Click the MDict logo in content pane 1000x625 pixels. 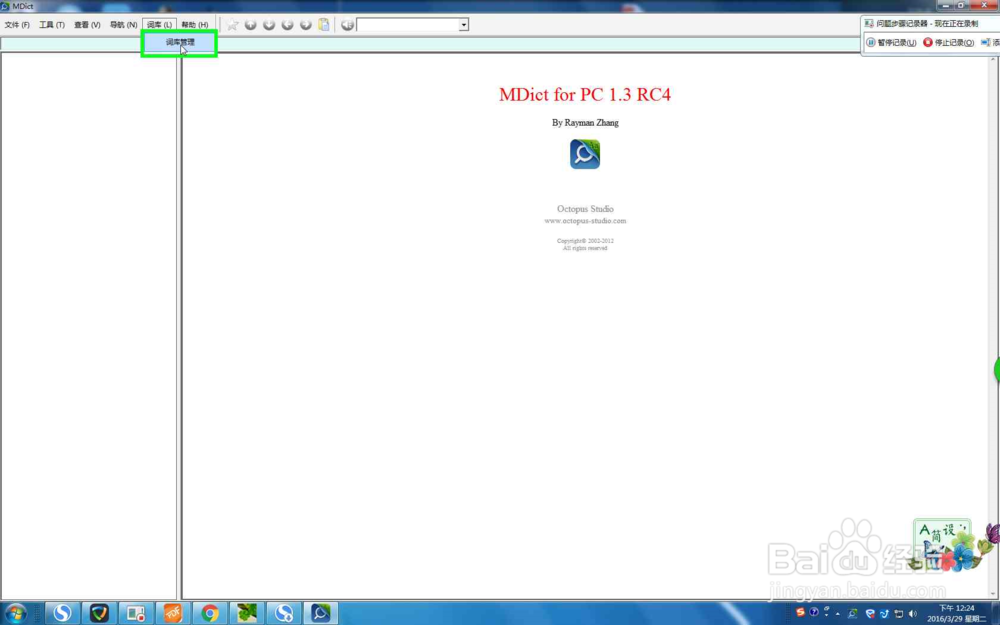coord(585,154)
